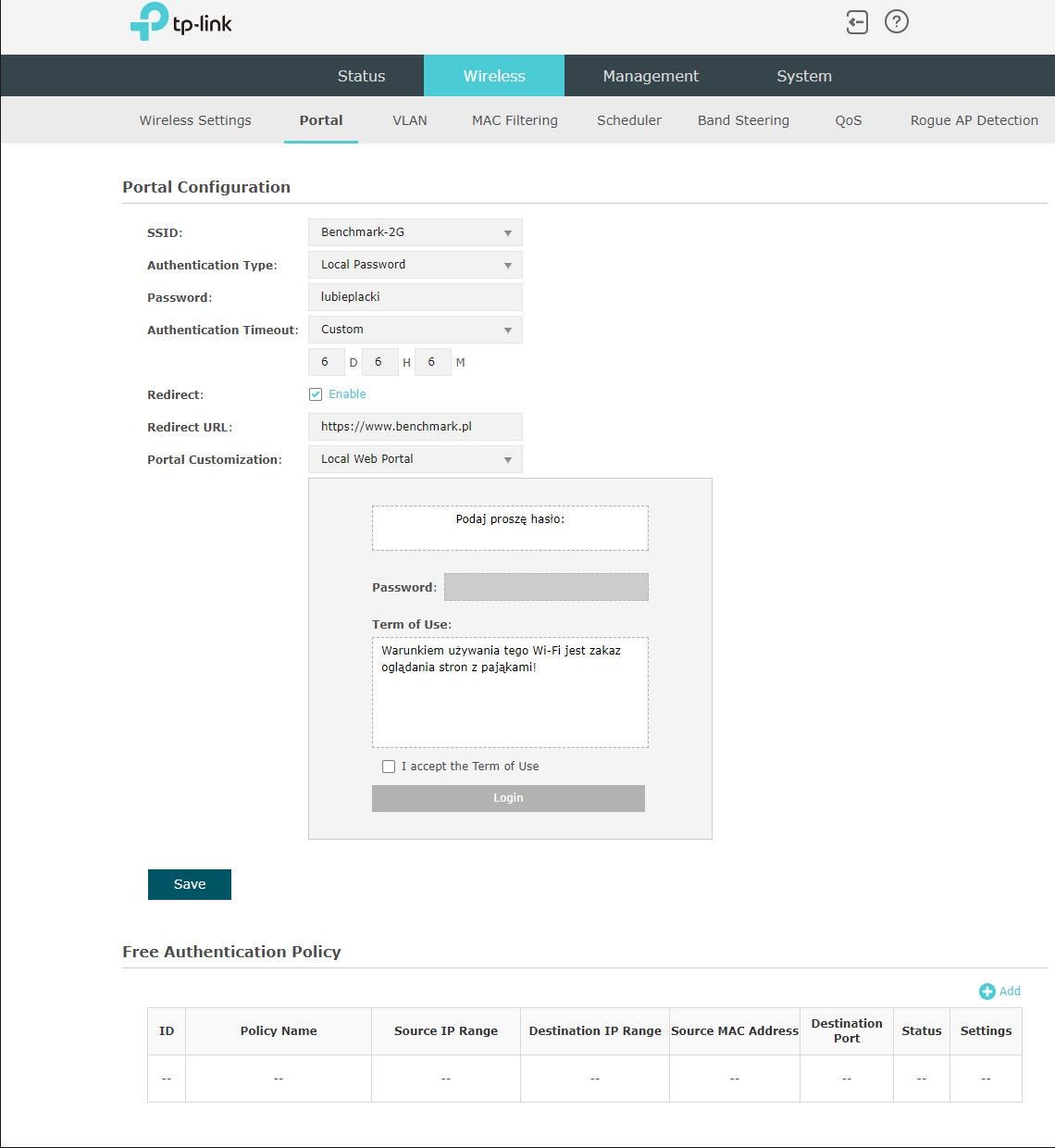The height and width of the screenshot is (1148, 1055).
Task: Open the Wireless Settings subtab
Action: [x=195, y=120]
